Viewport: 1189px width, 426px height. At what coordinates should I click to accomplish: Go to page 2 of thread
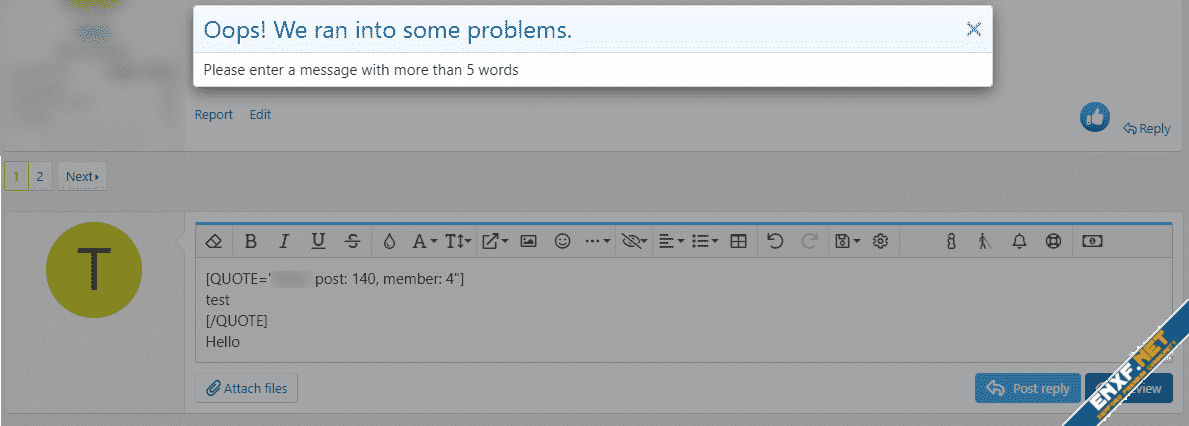click(x=40, y=177)
